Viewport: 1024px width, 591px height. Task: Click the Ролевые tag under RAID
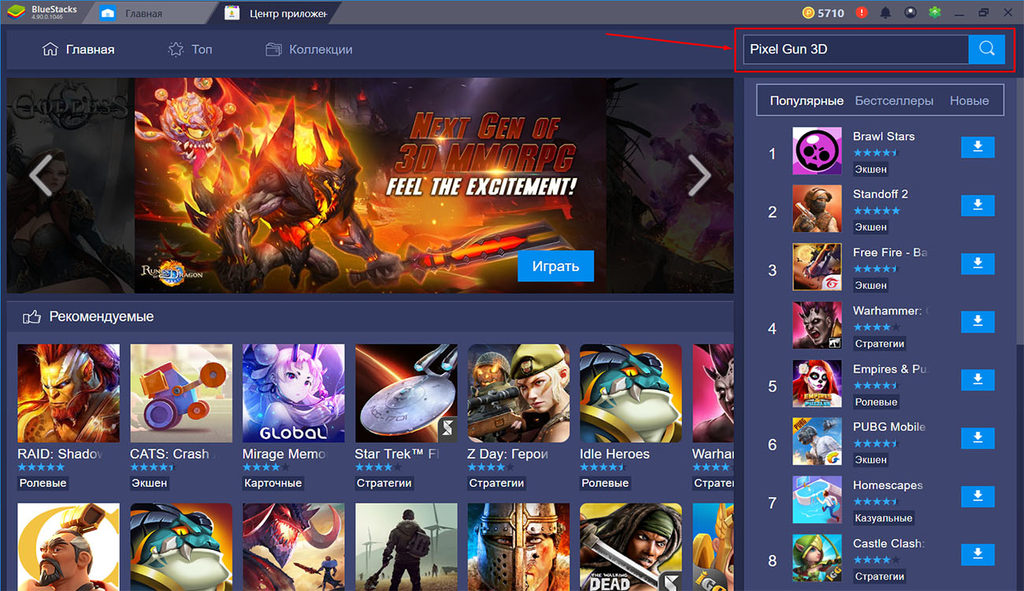[x=42, y=483]
